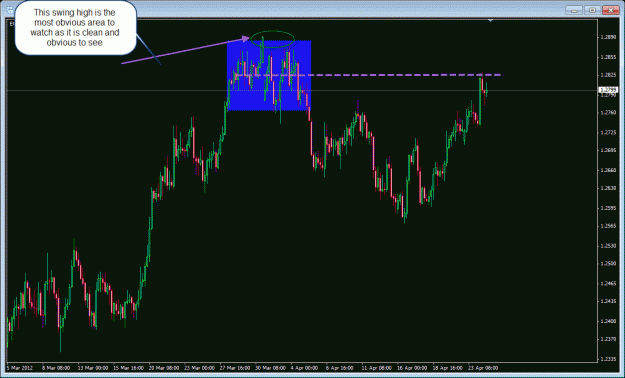Viewport: 625px width, 378px height.
Task: Click the 20 Mar 08:00 time label
Action: pos(163,368)
